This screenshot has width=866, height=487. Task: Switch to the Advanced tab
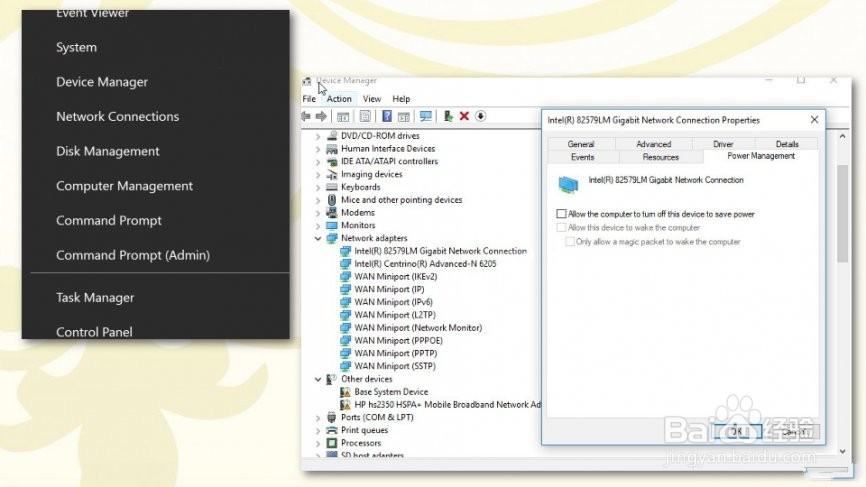coord(653,144)
